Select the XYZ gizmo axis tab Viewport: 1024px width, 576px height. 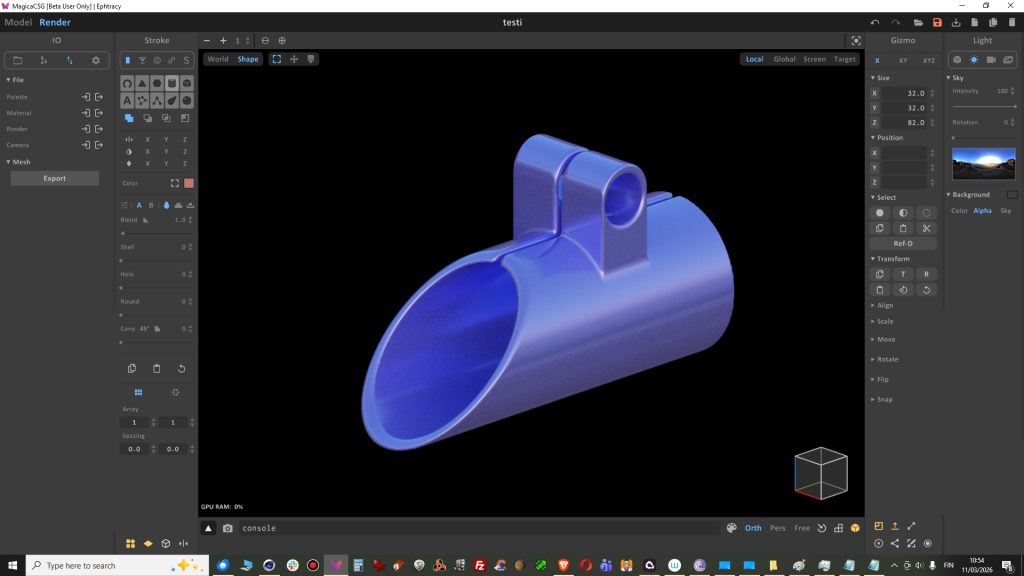point(928,60)
